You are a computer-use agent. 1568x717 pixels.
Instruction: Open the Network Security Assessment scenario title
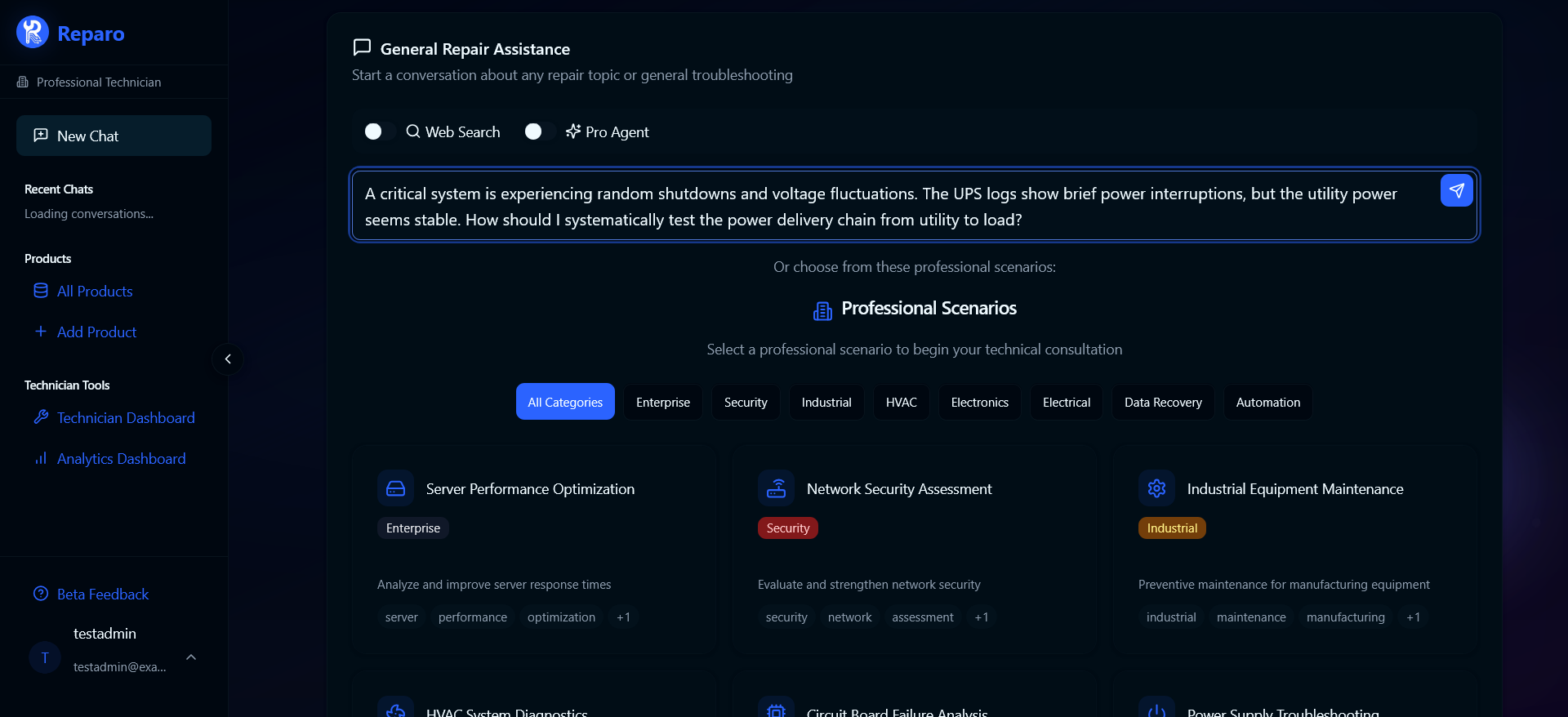pyautogui.click(x=899, y=488)
